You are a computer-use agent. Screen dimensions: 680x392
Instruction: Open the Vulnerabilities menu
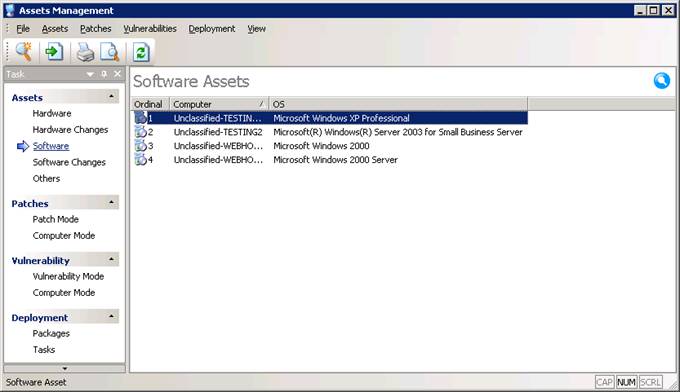[150, 29]
